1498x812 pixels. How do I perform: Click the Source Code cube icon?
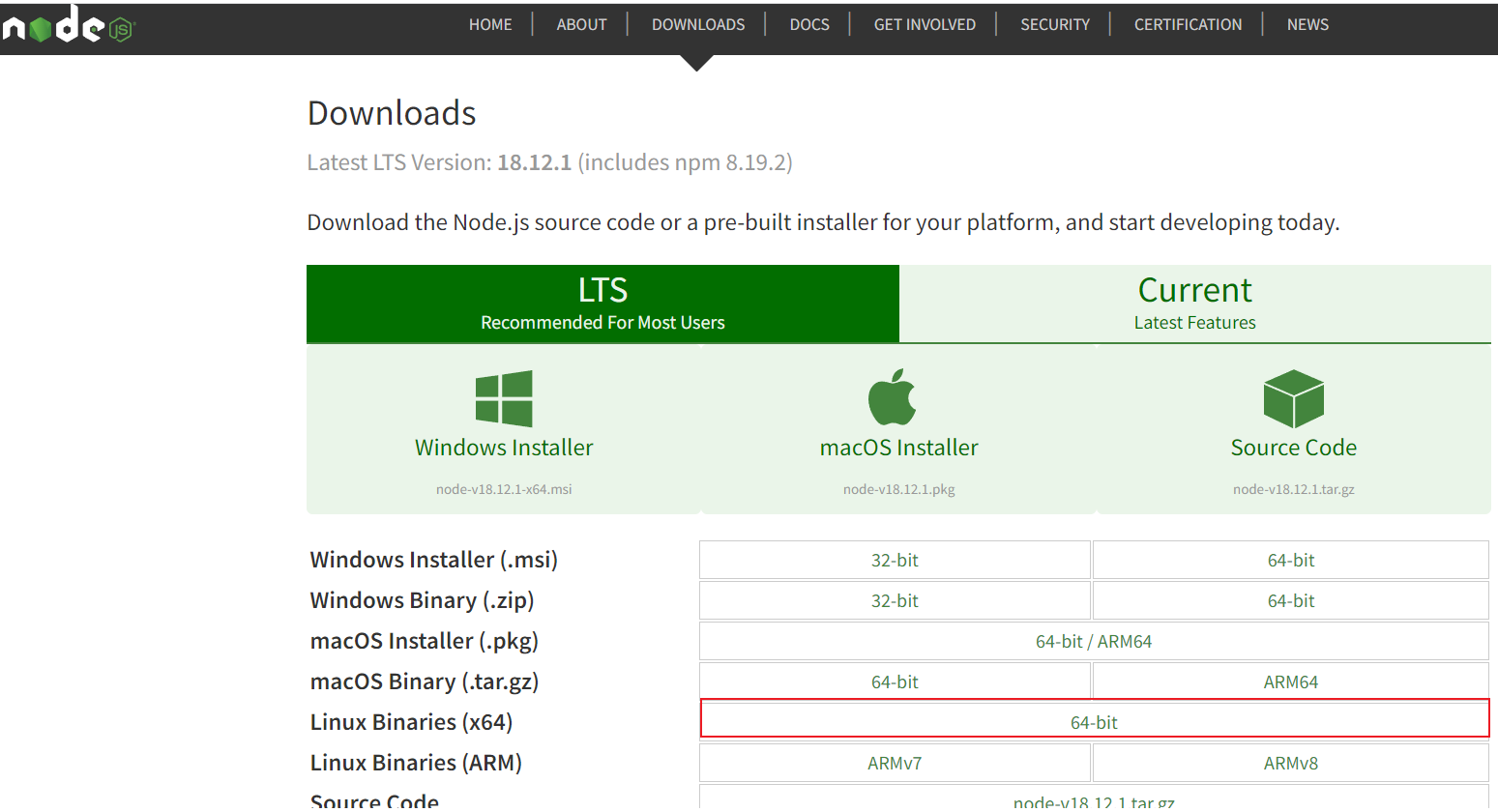(x=1293, y=398)
